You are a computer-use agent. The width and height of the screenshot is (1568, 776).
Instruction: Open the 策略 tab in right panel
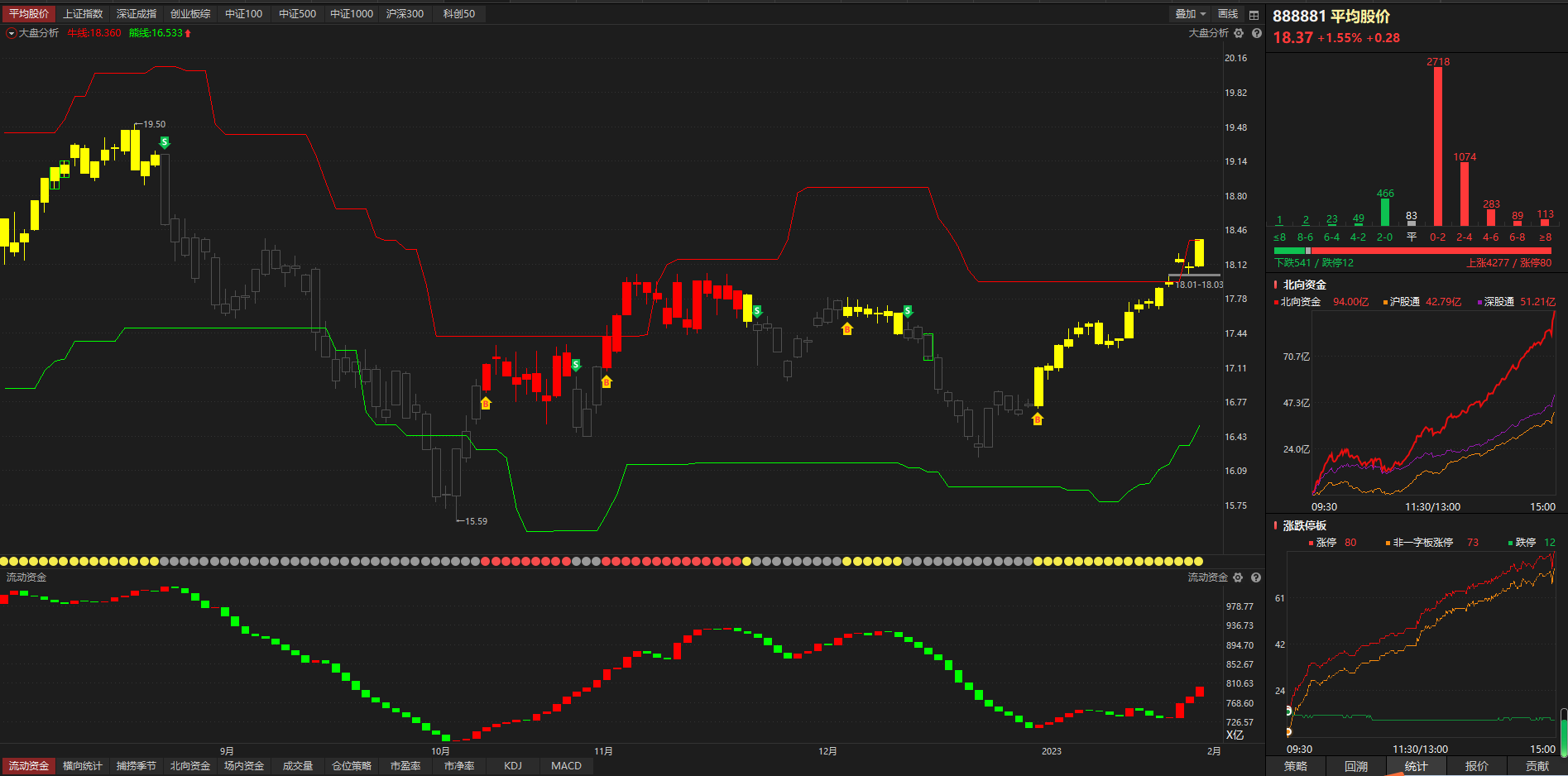tap(1296, 766)
